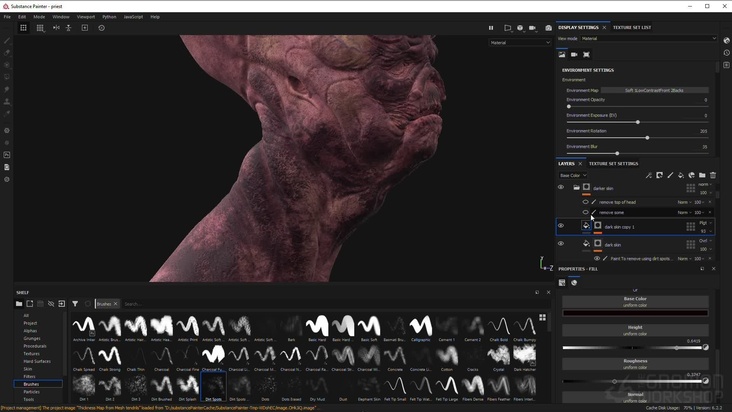This screenshot has height=412, width=732.
Task: Add a fill layer via bucket icon
Action: [681, 175]
